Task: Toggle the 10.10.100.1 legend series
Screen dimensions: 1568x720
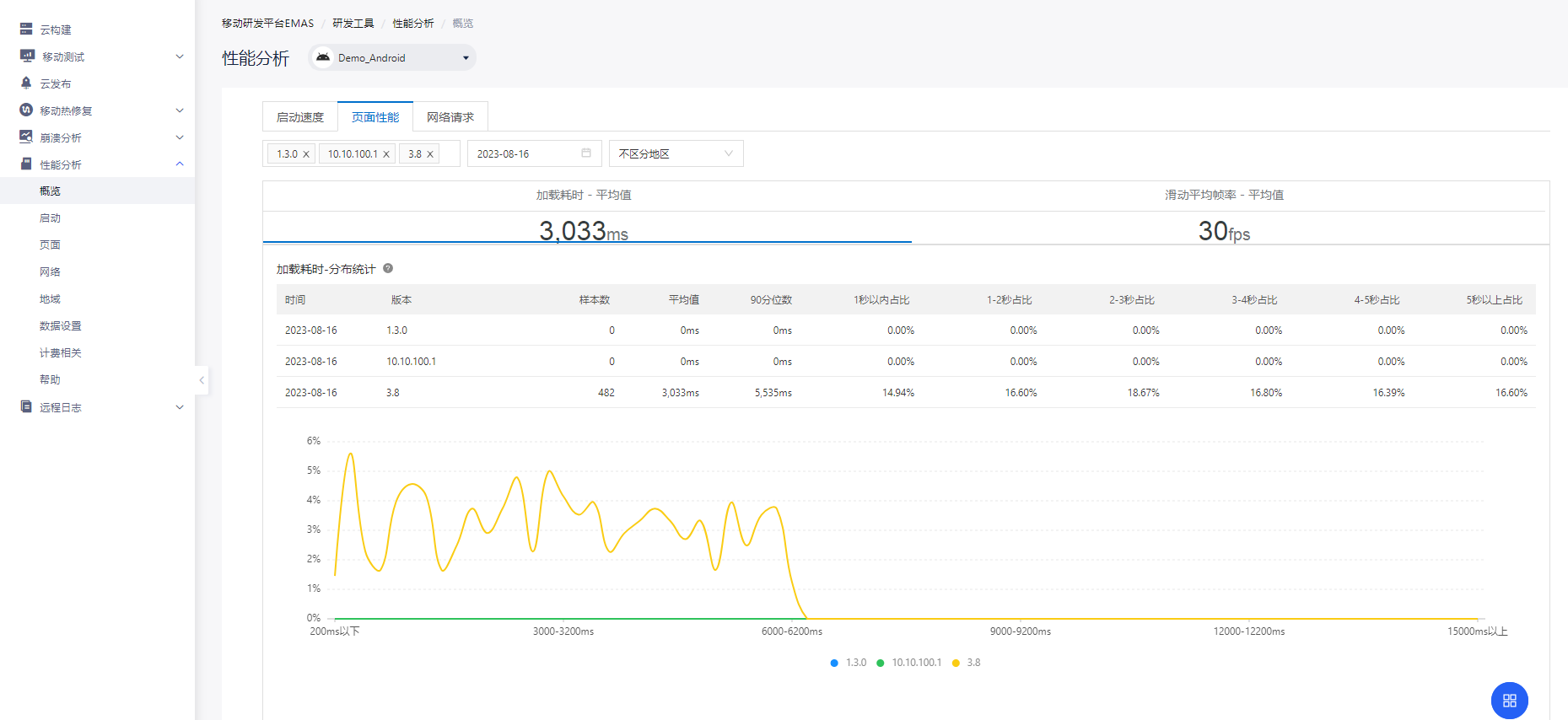Action: click(x=908, y=663)
